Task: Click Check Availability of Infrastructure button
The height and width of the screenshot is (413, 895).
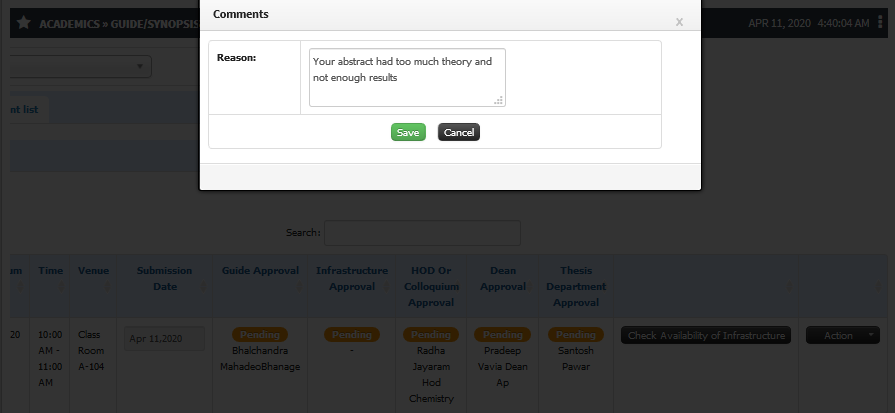Action: [x=706, y=335]
